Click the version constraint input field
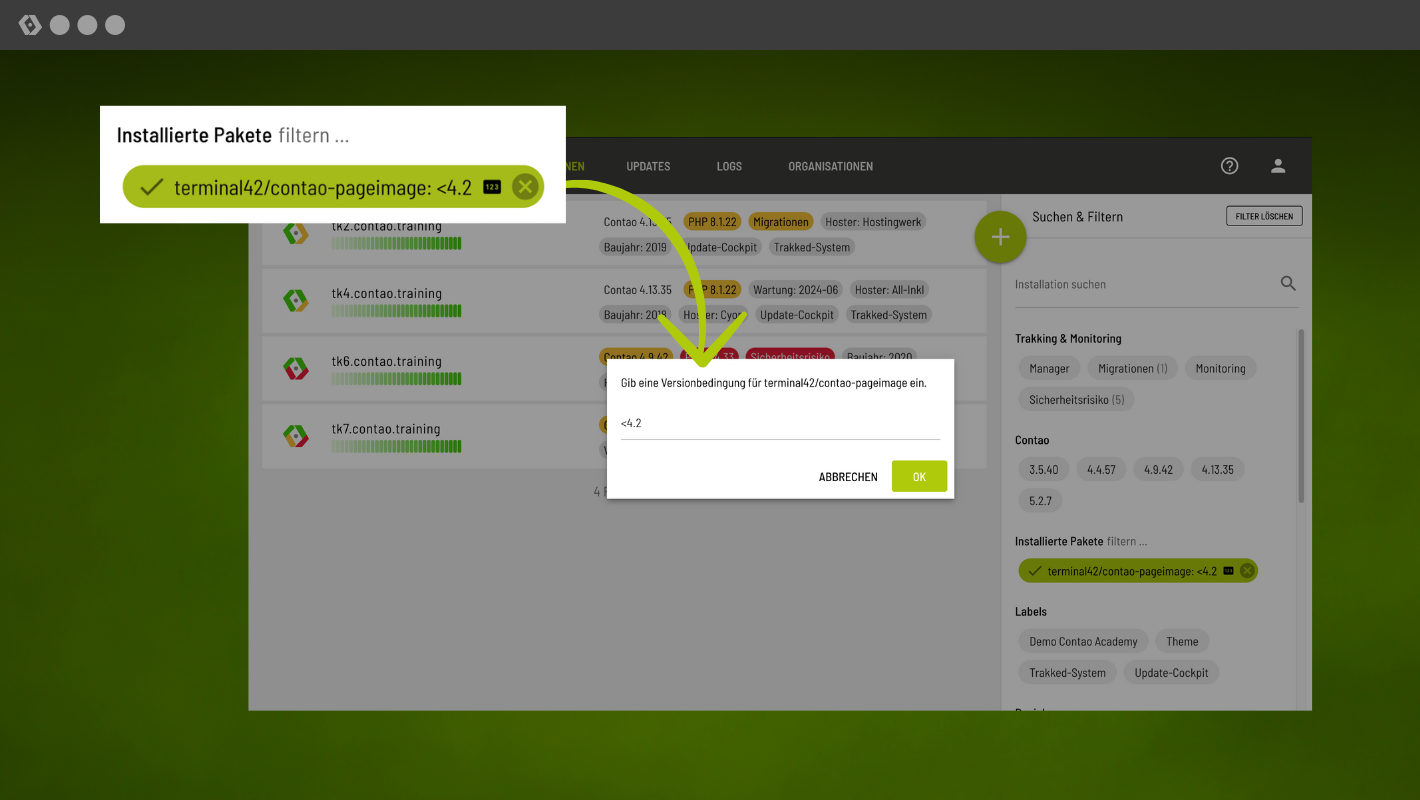Image resolution: width=1420 pixels, height=800 pixels. 780,424
